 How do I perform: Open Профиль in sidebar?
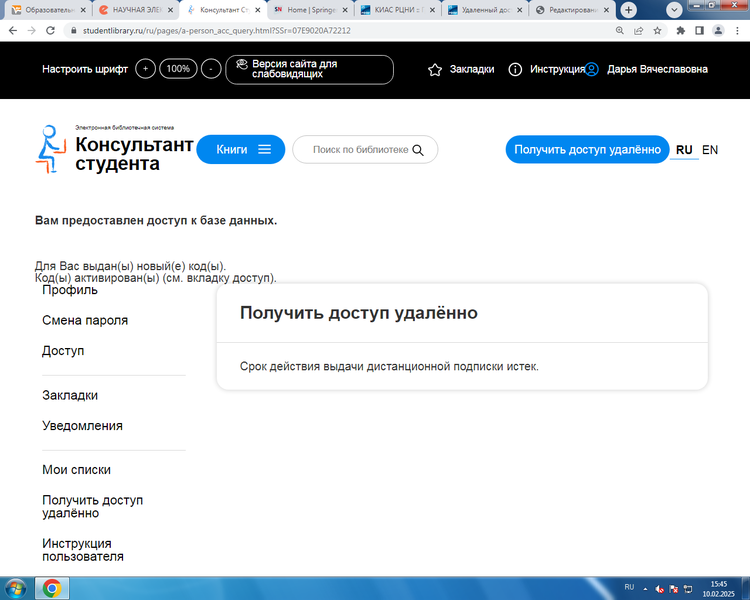[x=70, y=290]
